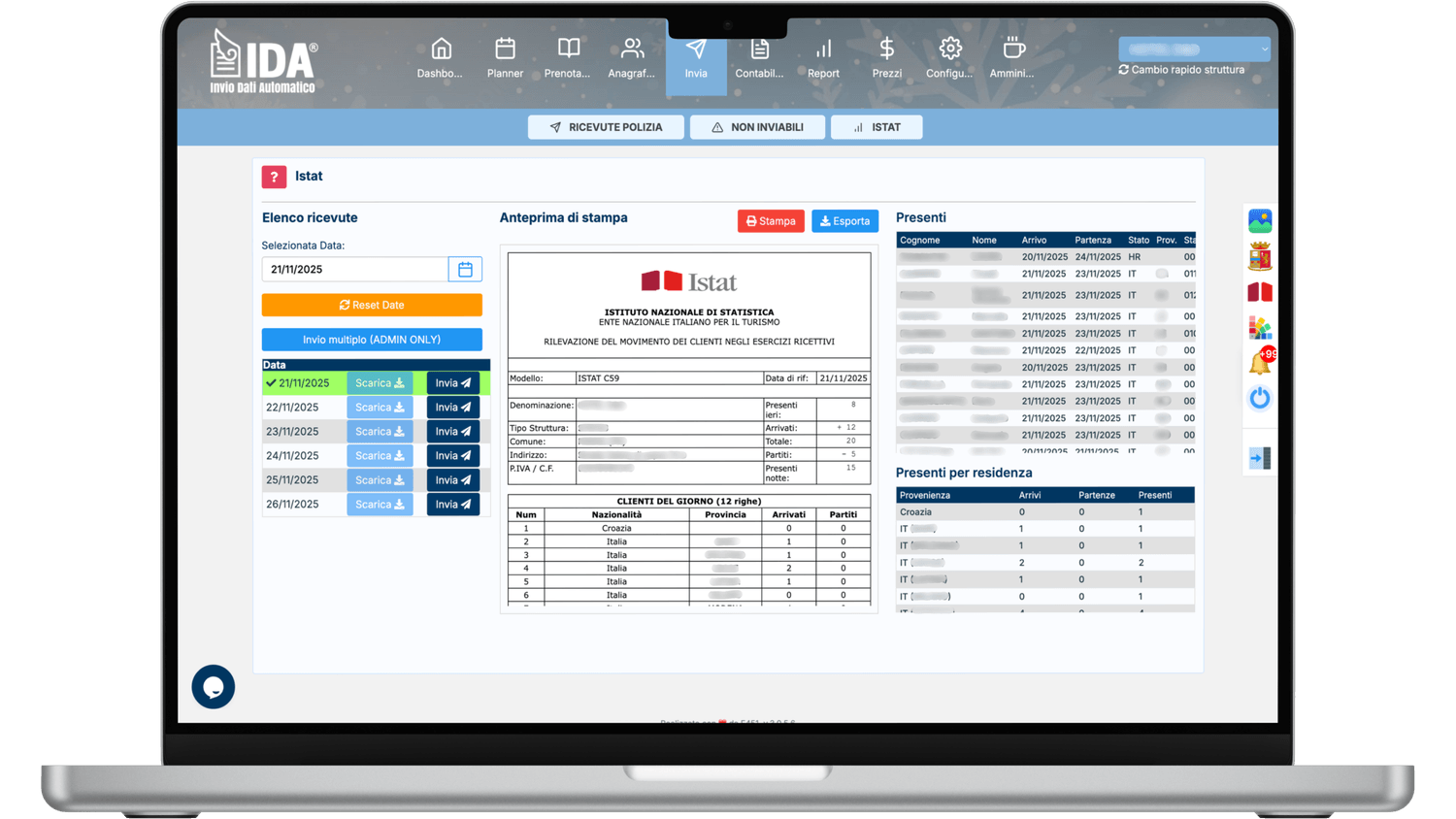The image size is (1456, 819).
Task: Click the landscape picture icon in right sidebar
Action: pos(1260,221)
